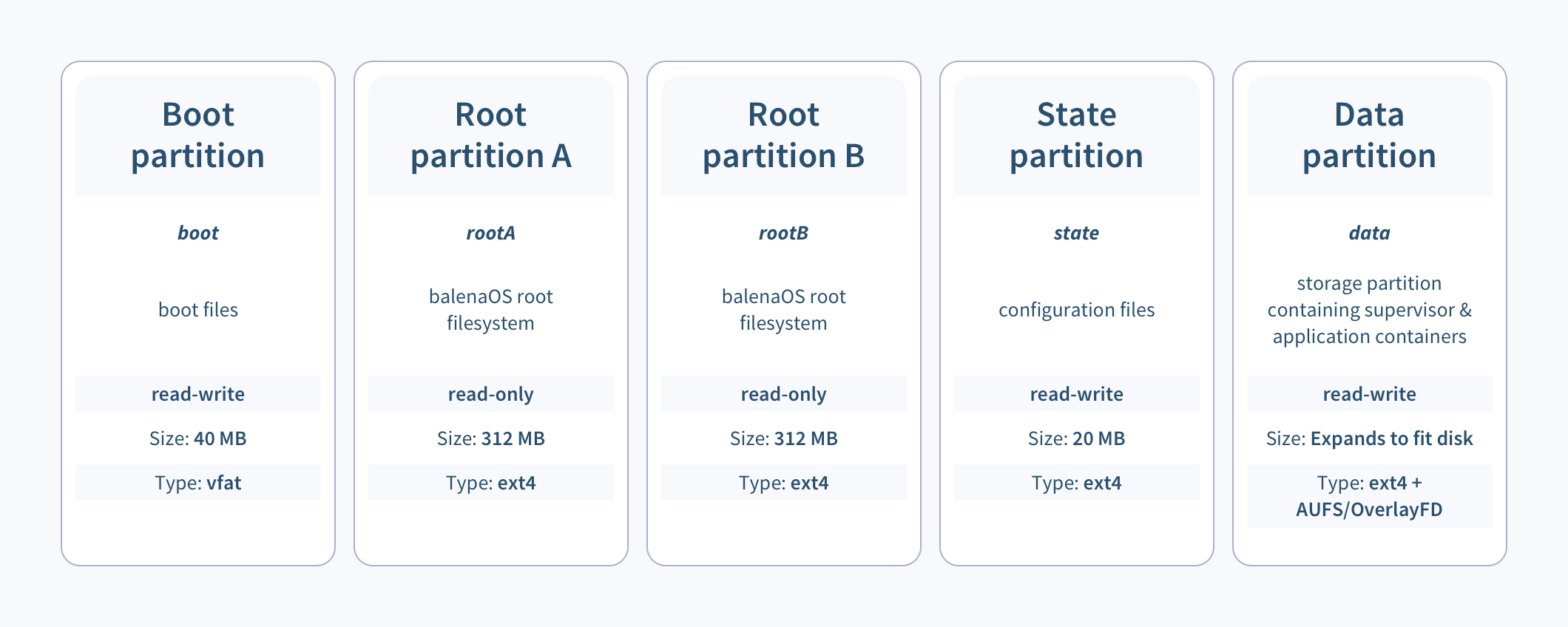Select 'Size: 20 MB' in State card
Viewport: 1568px width, 627px height.
1076,438
